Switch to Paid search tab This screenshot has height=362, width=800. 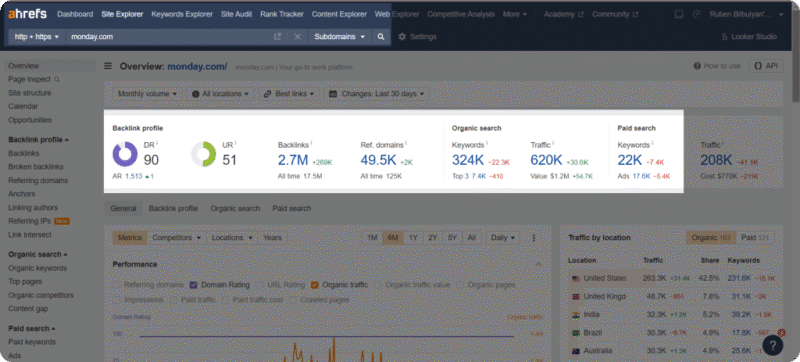pyautogui.click(x=291, y=209)
